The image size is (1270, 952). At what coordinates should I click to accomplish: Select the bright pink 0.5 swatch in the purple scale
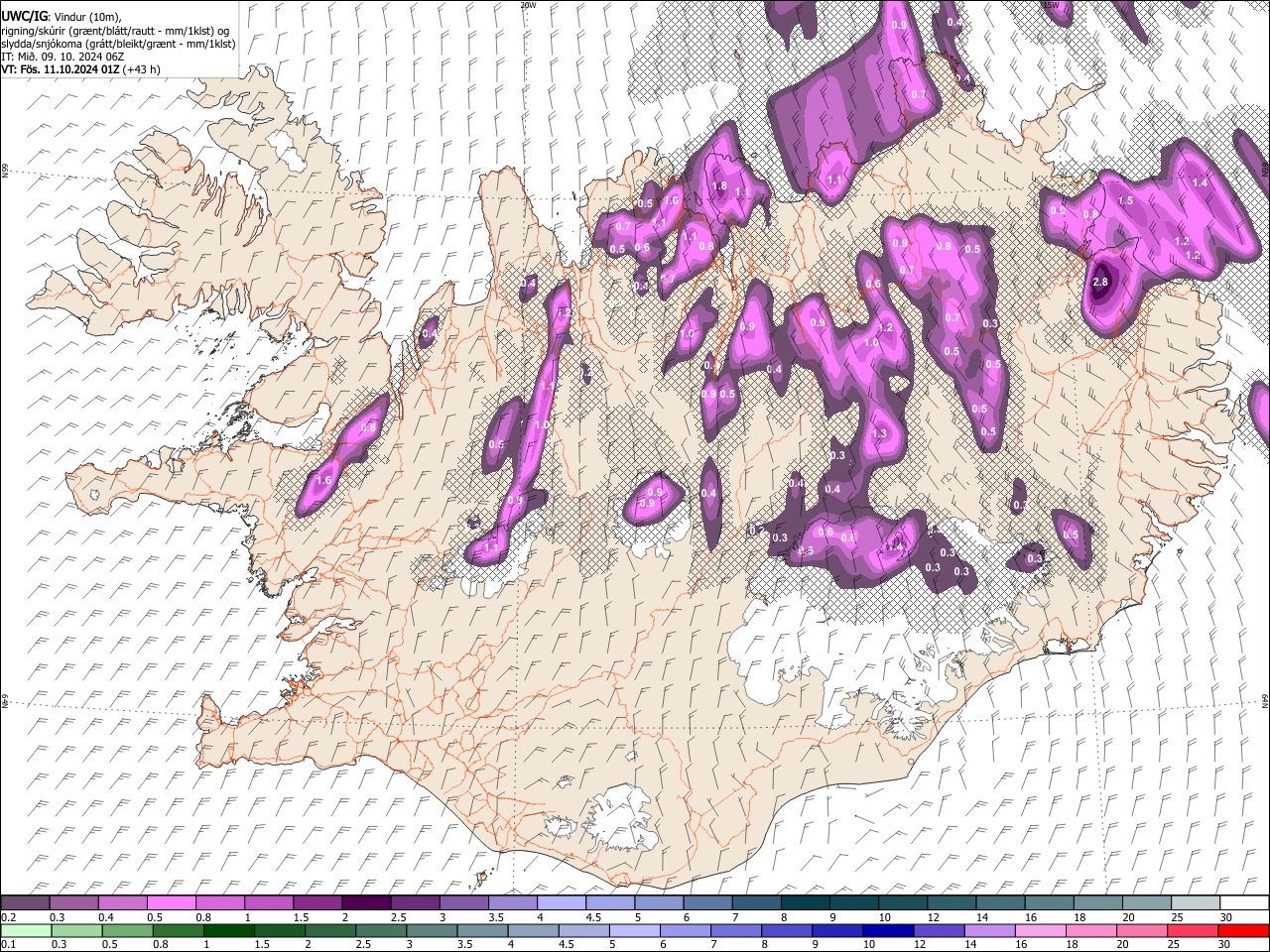click(171, 903)
